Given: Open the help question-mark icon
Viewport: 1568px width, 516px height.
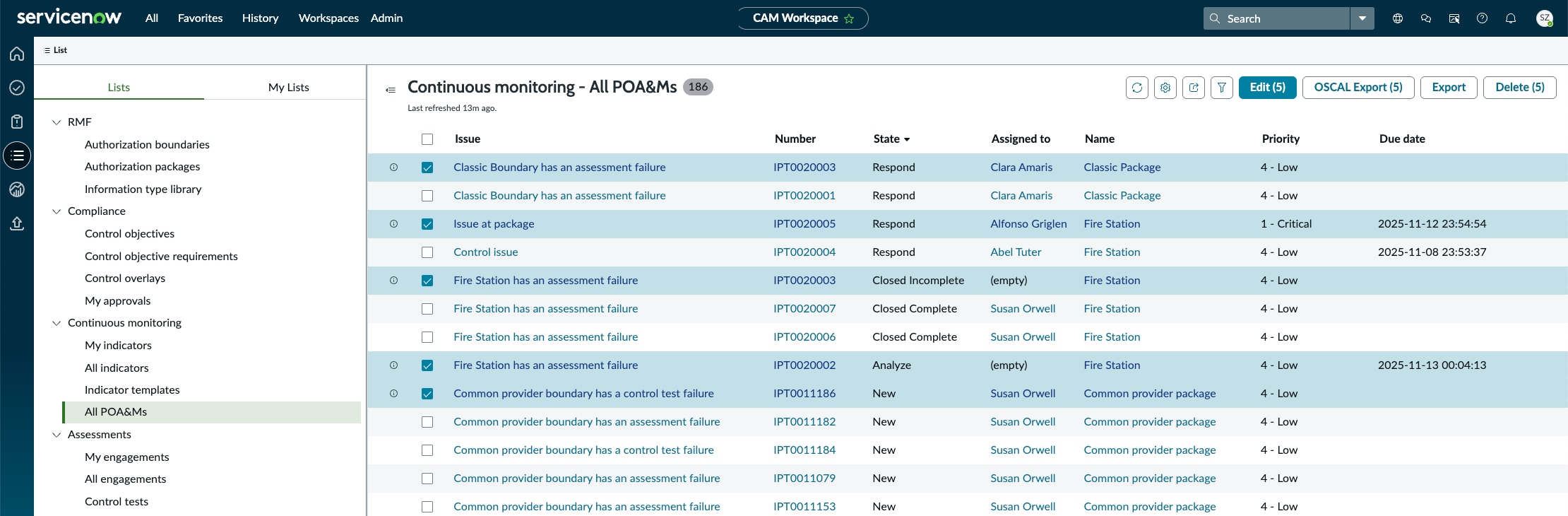Looking at the screenshot, I should click(1483, 18).
